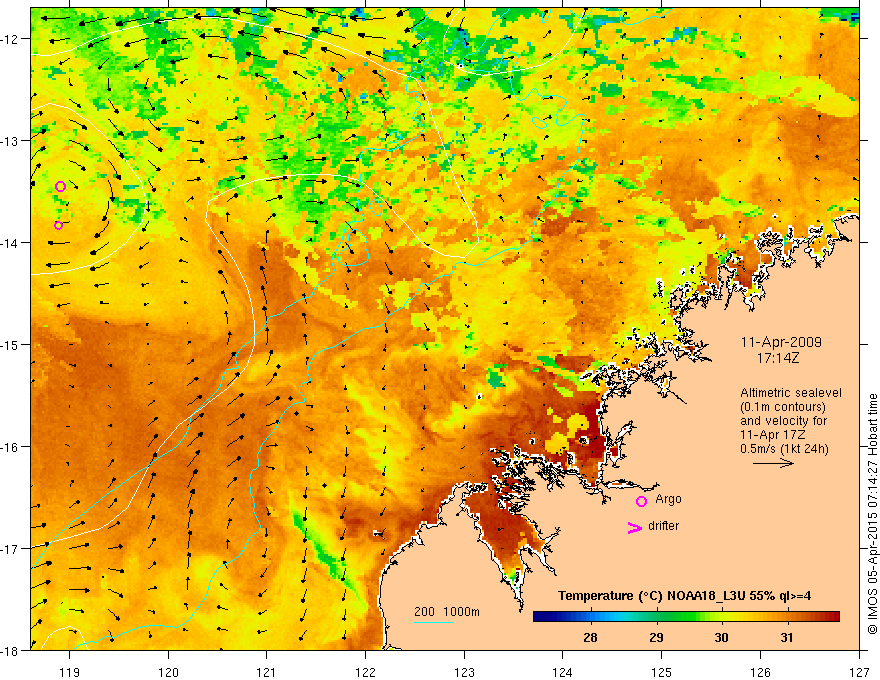The height and width of the screenshot is (680, 880).
Task: Click the '126' longitude axis label
Action: [760, 672]
